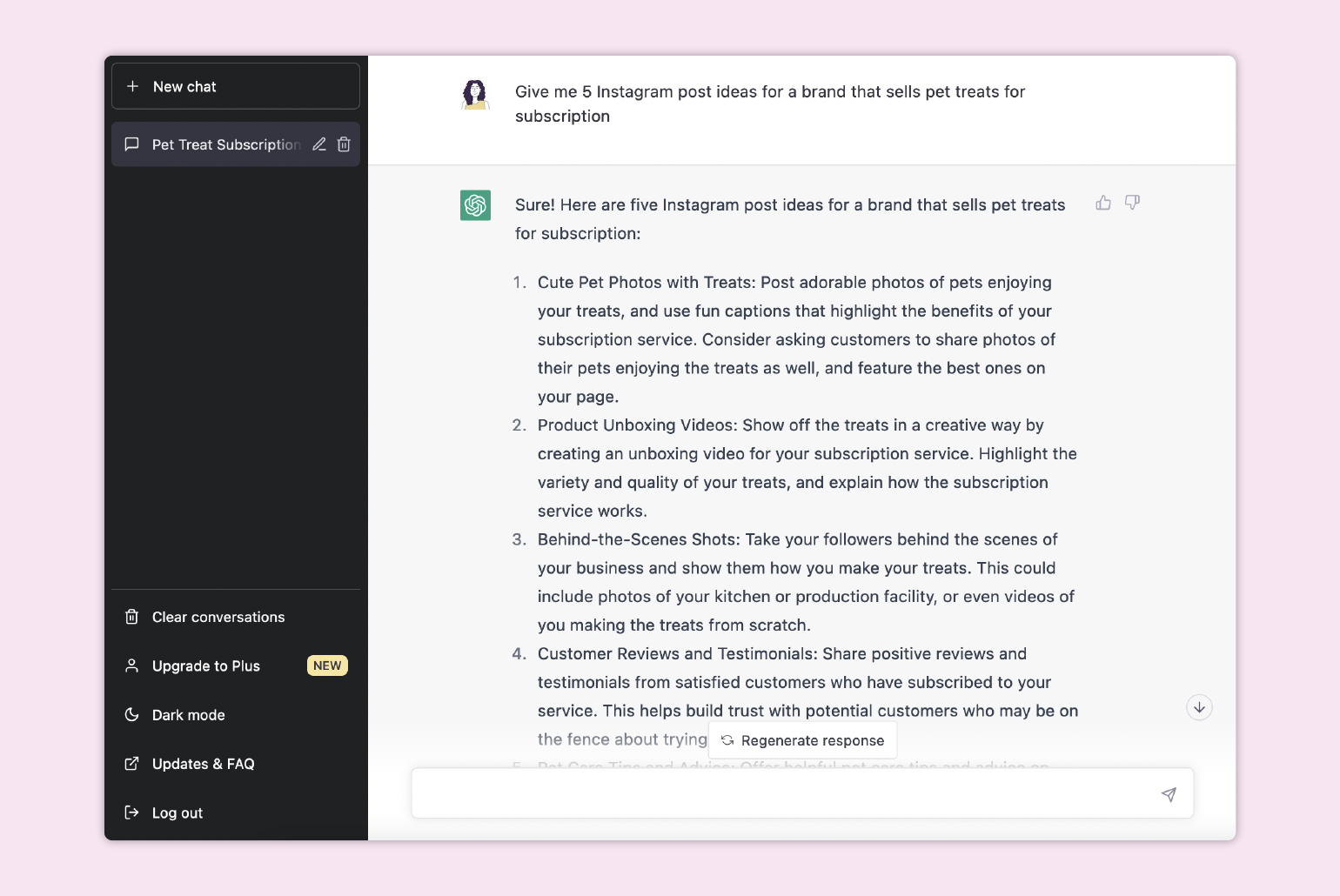The image size is (1340, 896).
Task: Click the message input text field
Action: pos(783,793)
